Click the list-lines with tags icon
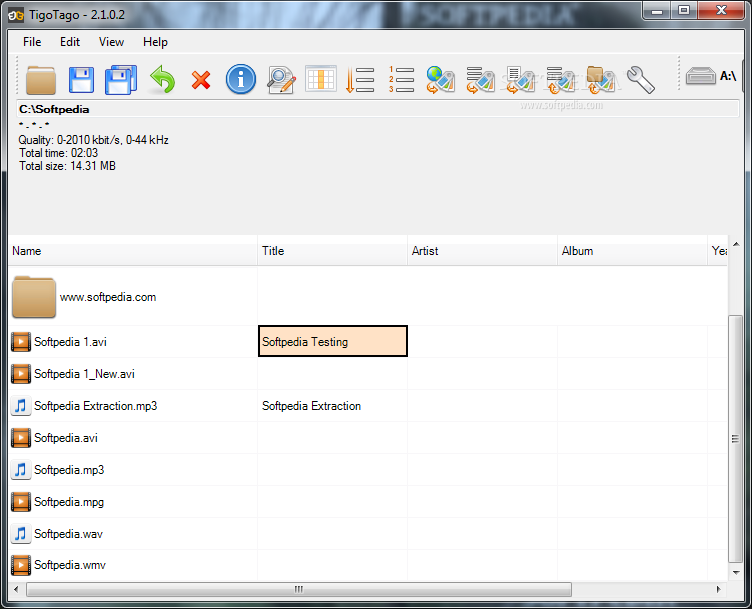This screenshot has height=609, width=752. coord(481,80)
